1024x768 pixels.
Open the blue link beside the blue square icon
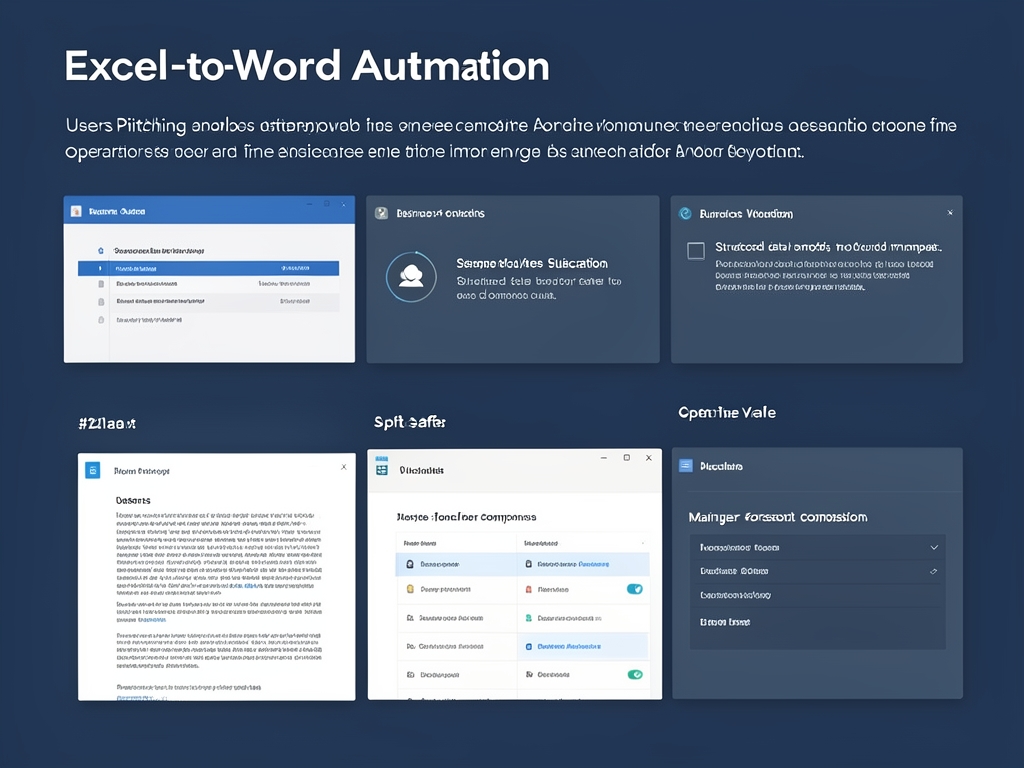coord(569,647)
